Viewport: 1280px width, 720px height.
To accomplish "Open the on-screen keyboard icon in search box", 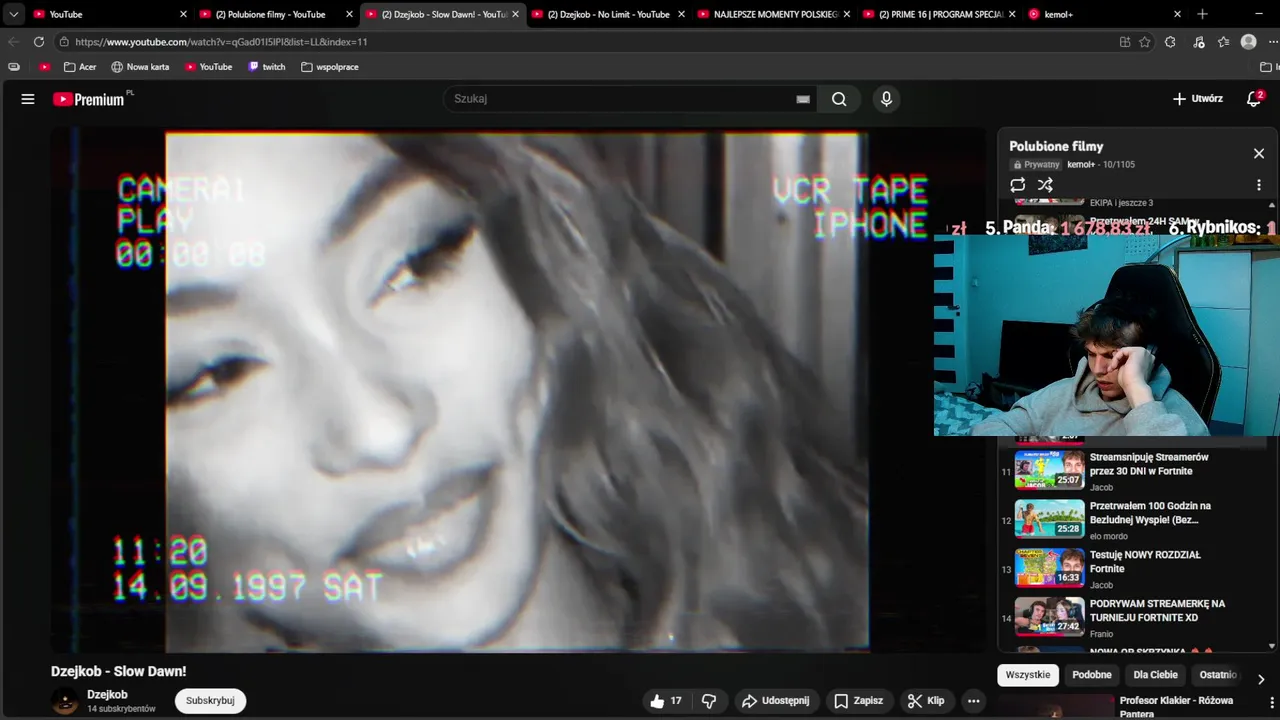I will tap(802, 99).
